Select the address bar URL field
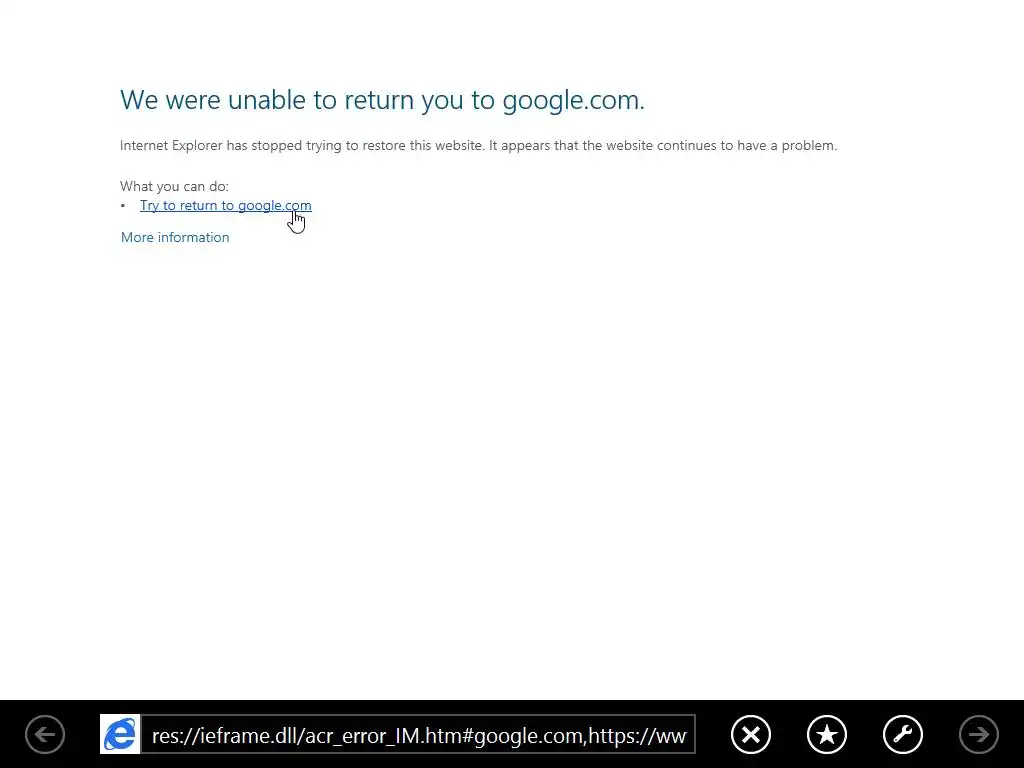The image size is (1024, 768). click(x=418, y=735)
